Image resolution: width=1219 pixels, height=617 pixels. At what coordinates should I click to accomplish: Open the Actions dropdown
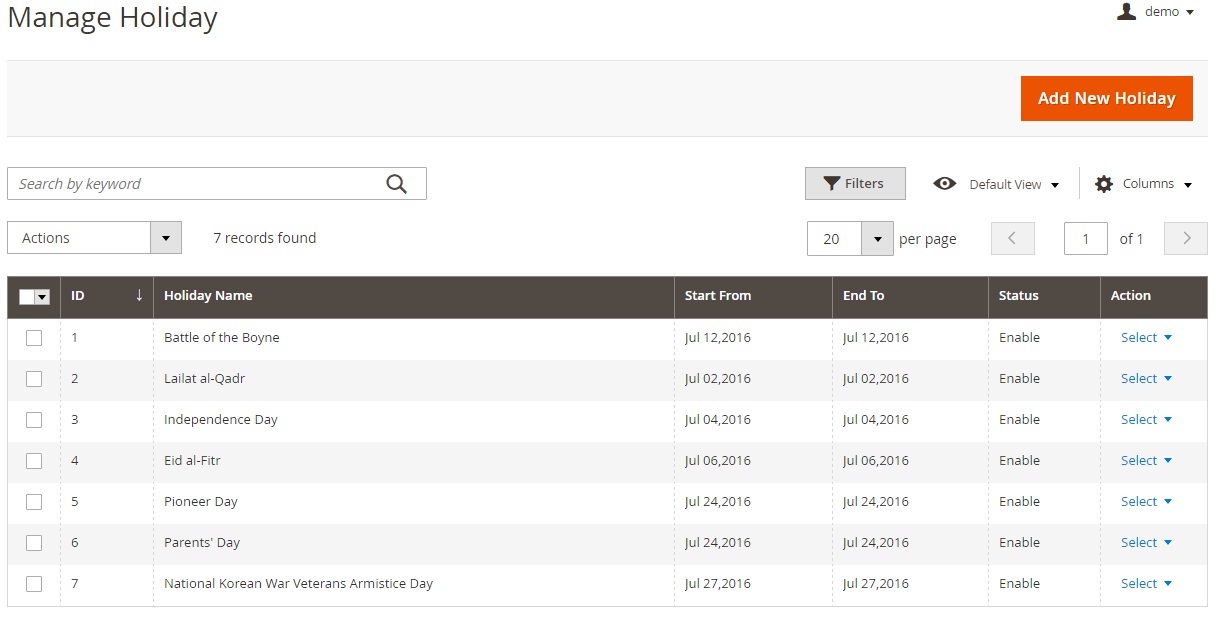pyautogui.click(x=94, y=238)
